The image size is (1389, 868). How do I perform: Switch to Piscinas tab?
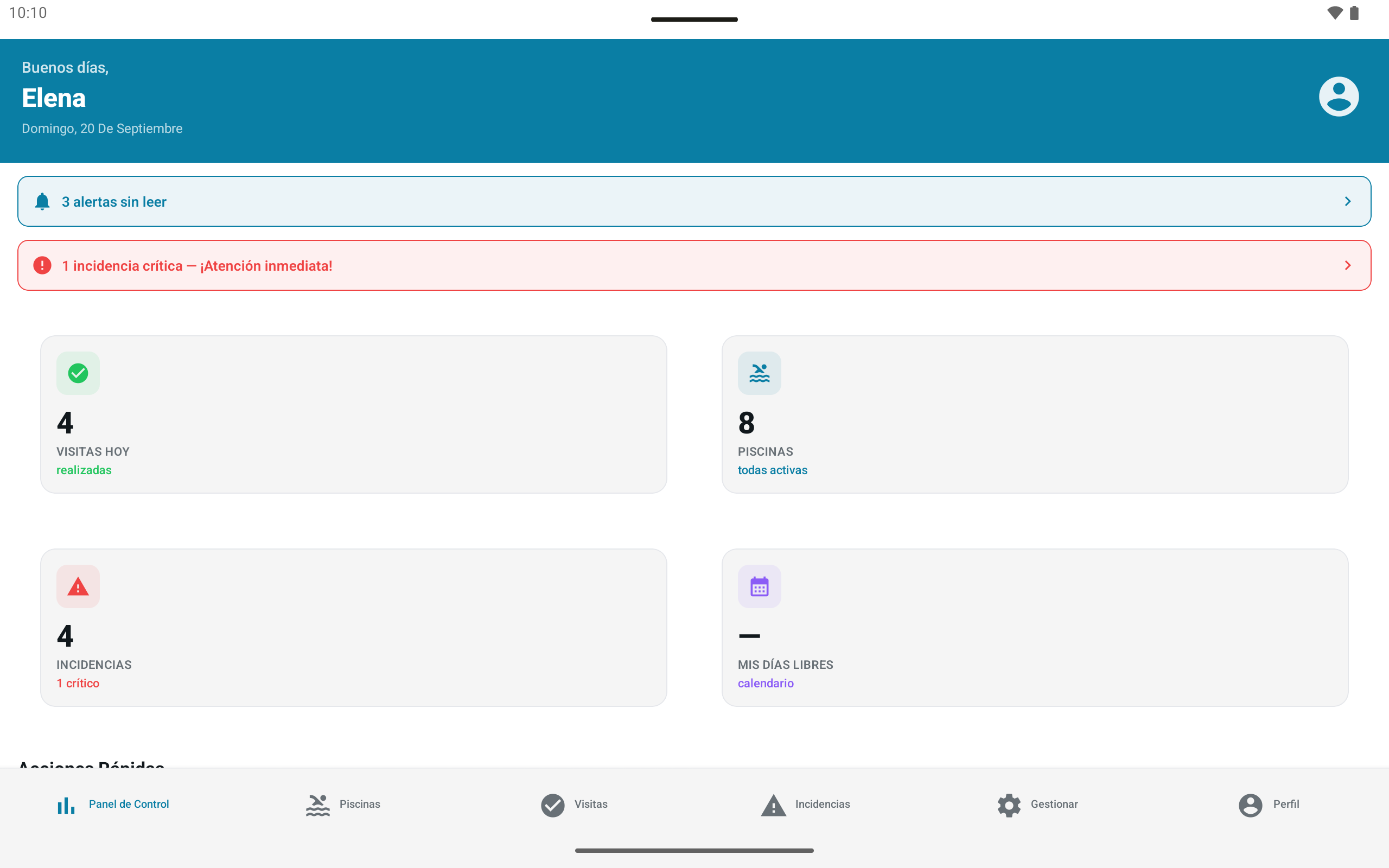click(x=343, y=805)
